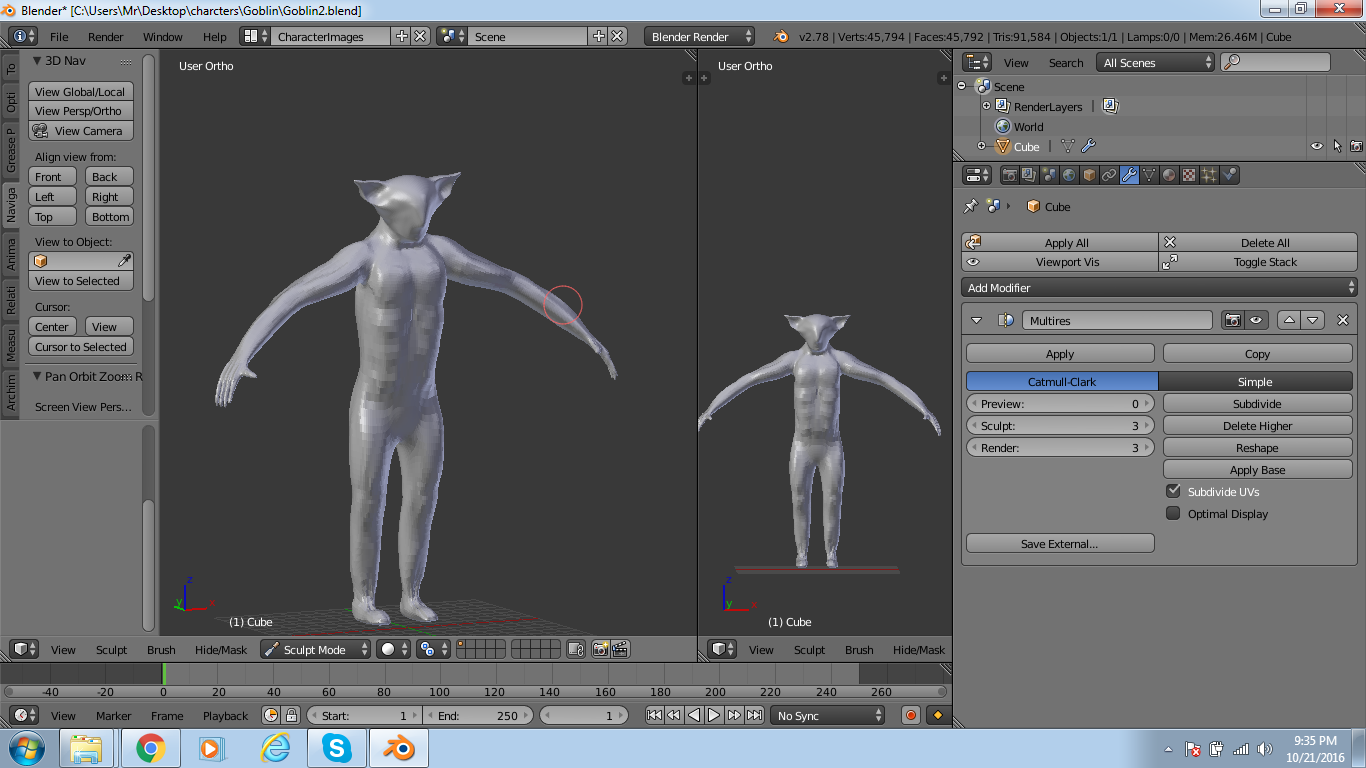Expand the RenderLayers tree item

pyautogui.click(x=987, y=106)
